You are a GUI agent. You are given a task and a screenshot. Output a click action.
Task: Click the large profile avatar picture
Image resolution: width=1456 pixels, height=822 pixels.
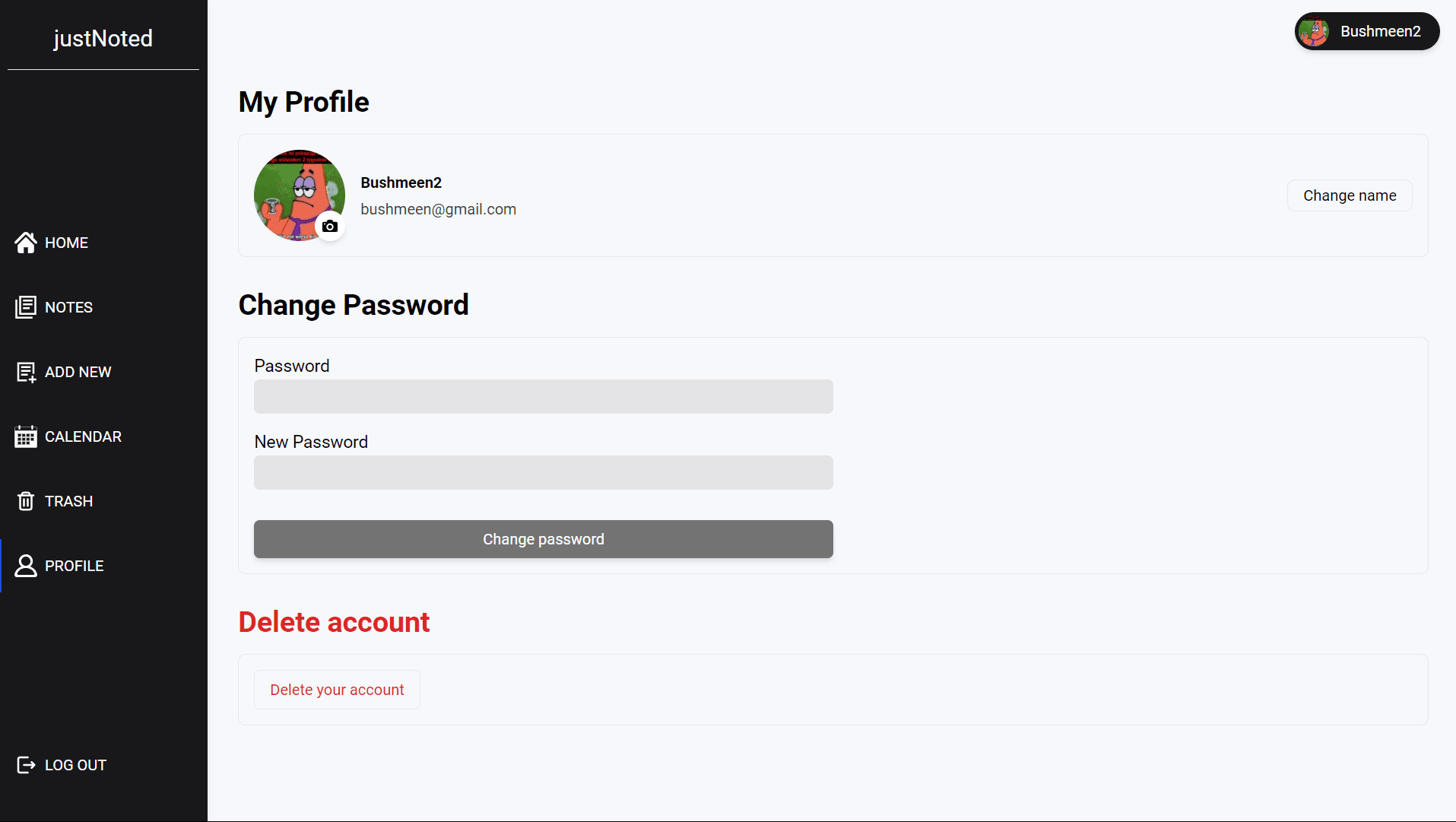coord(300,195)
